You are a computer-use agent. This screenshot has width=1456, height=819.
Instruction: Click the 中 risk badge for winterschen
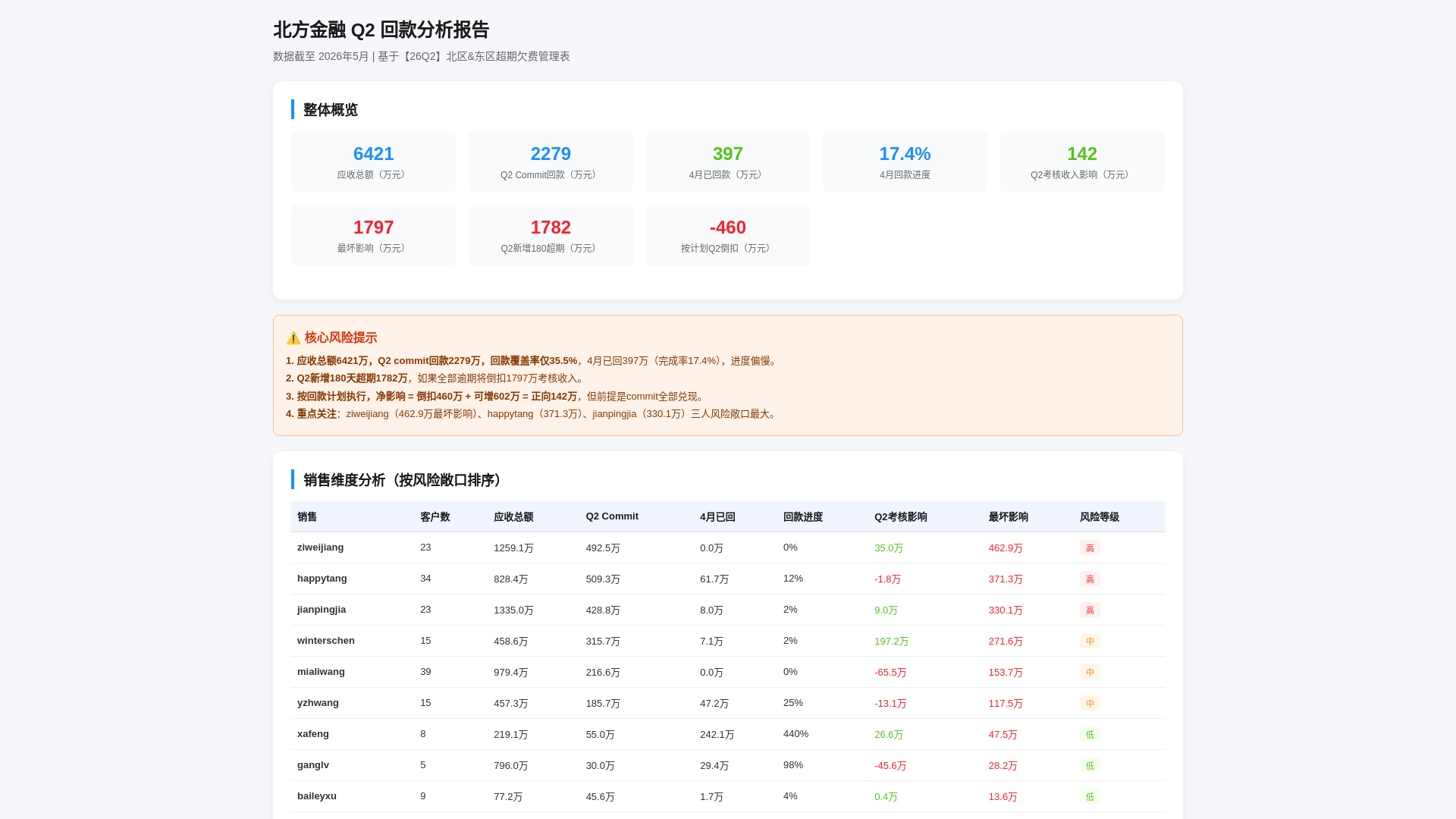[1090, 641]
